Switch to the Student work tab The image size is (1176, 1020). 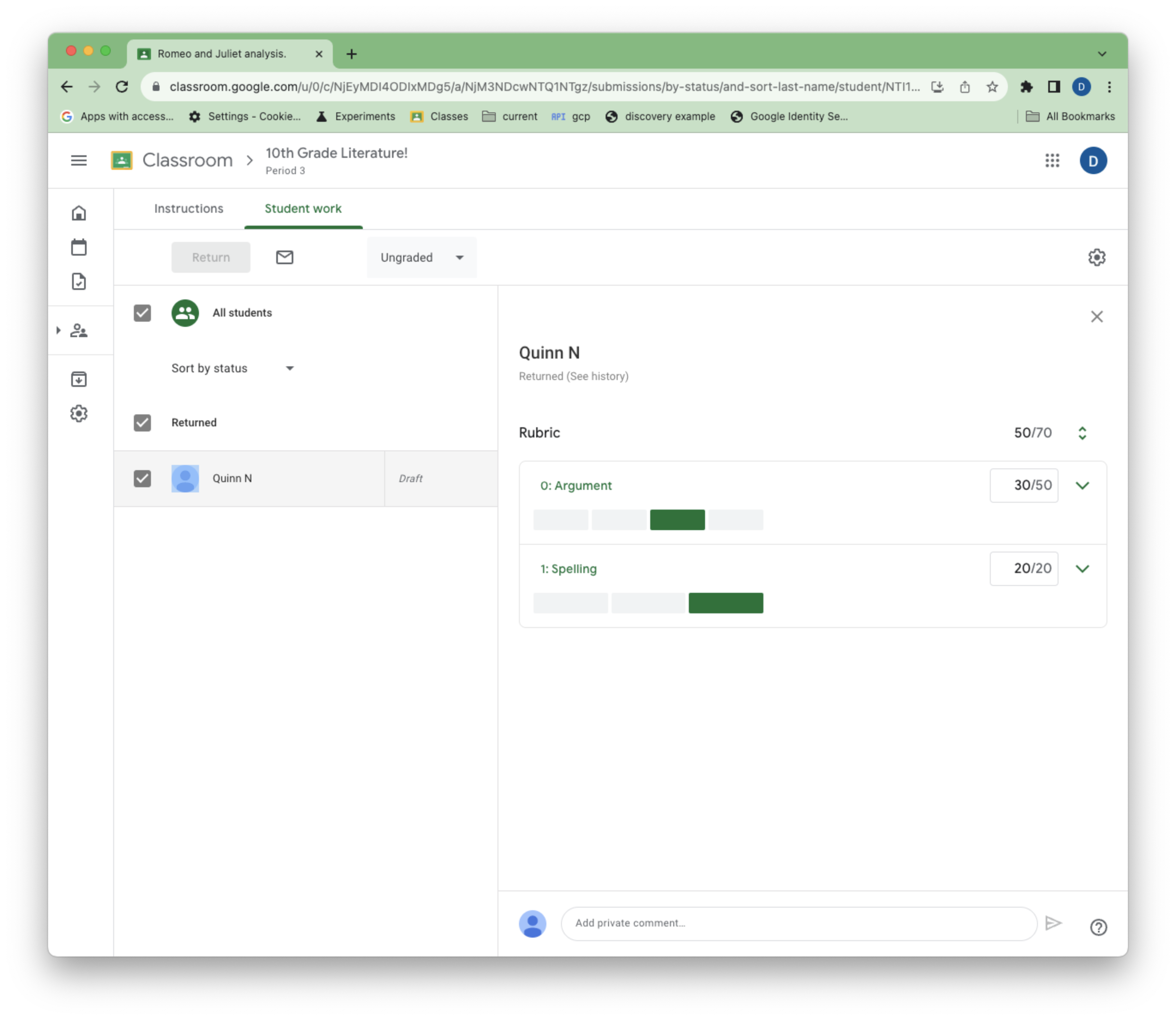303,208
